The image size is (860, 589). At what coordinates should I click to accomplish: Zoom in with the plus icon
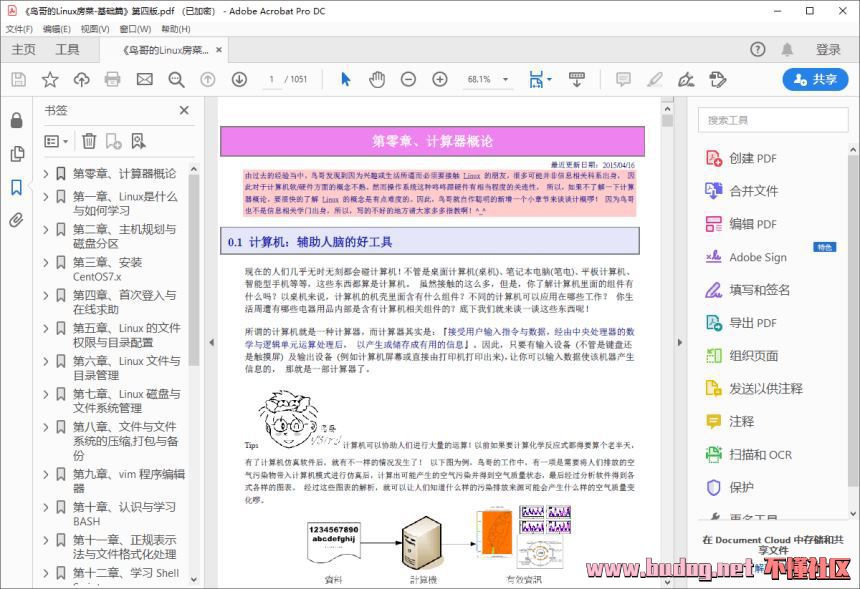[440, 80]
